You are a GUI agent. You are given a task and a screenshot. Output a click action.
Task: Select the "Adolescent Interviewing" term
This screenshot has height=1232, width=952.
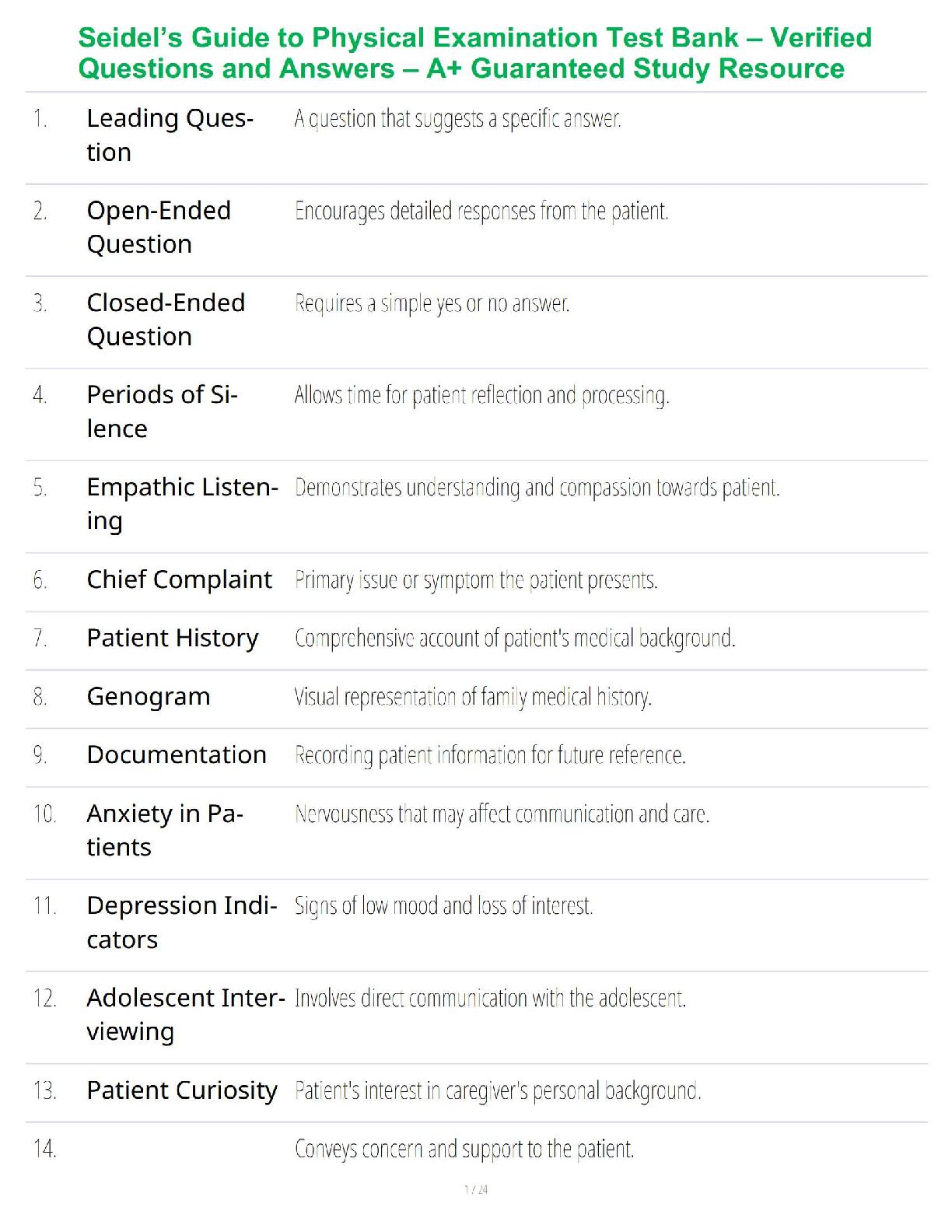point(185,1014)
